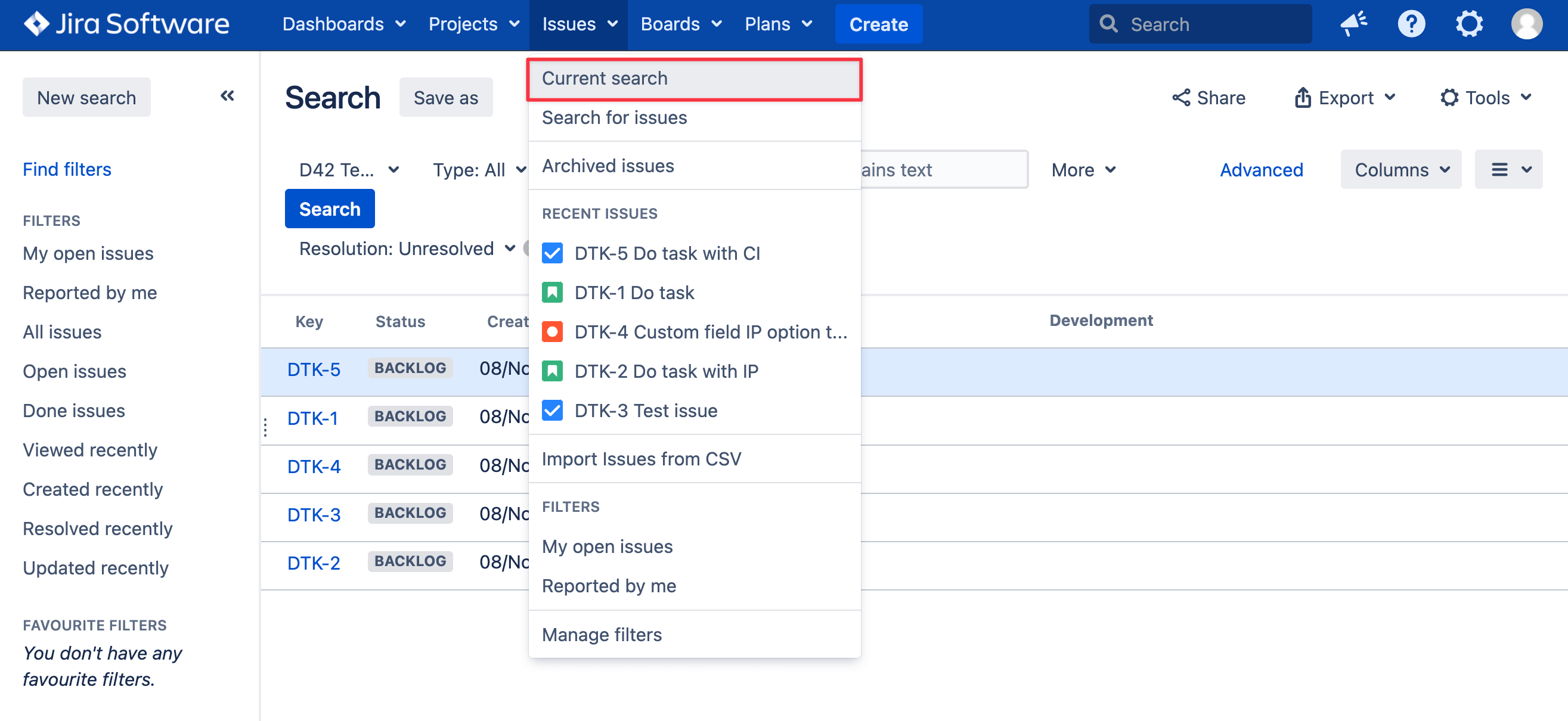The image size is (1568, 721).
Task: Expand the Columns dropdown
Action: tap(1400, 170)
